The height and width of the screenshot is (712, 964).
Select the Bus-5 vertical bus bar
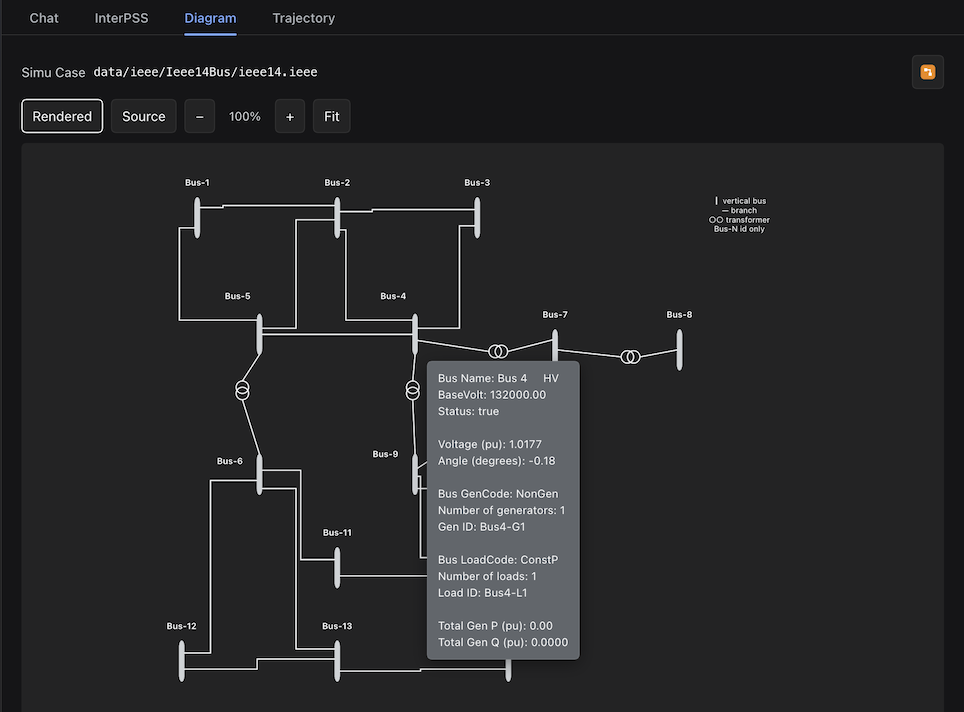(259, 334)
